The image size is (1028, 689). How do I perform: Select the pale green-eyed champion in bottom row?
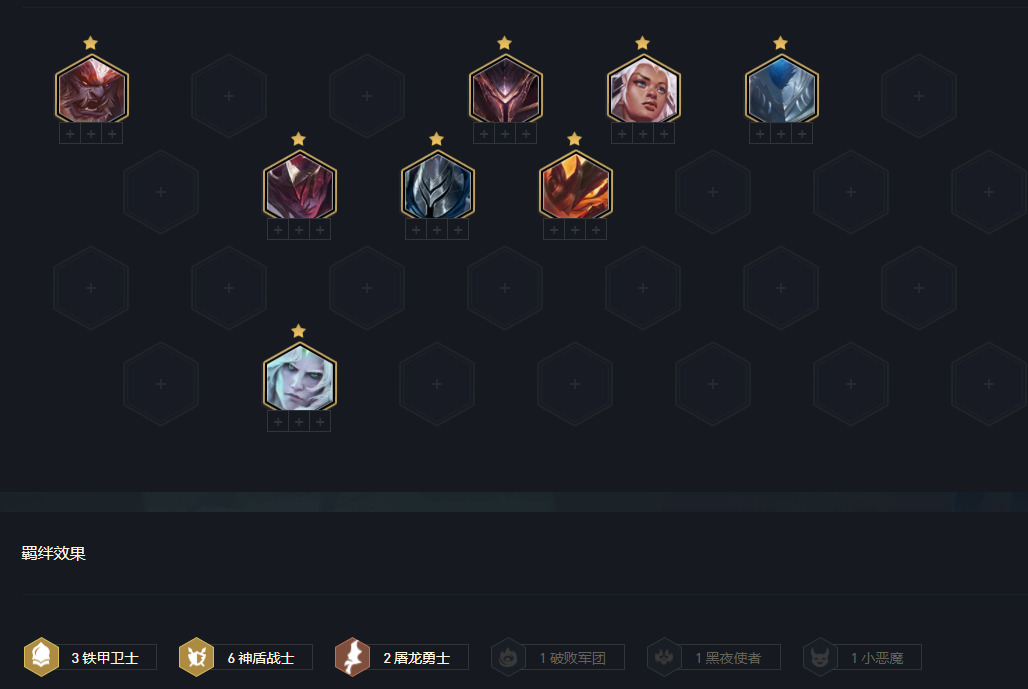click(x=300, y=378)
